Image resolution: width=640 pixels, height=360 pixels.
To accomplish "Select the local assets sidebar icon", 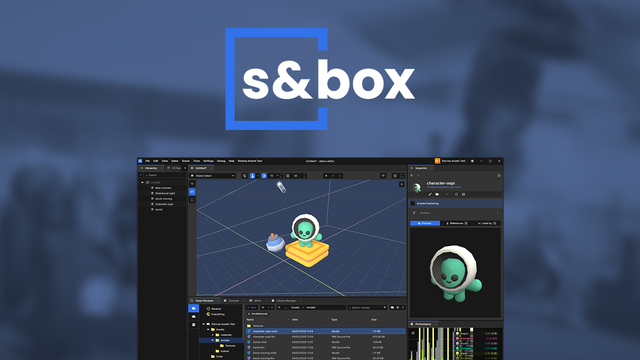I will [x=193, y=308].
